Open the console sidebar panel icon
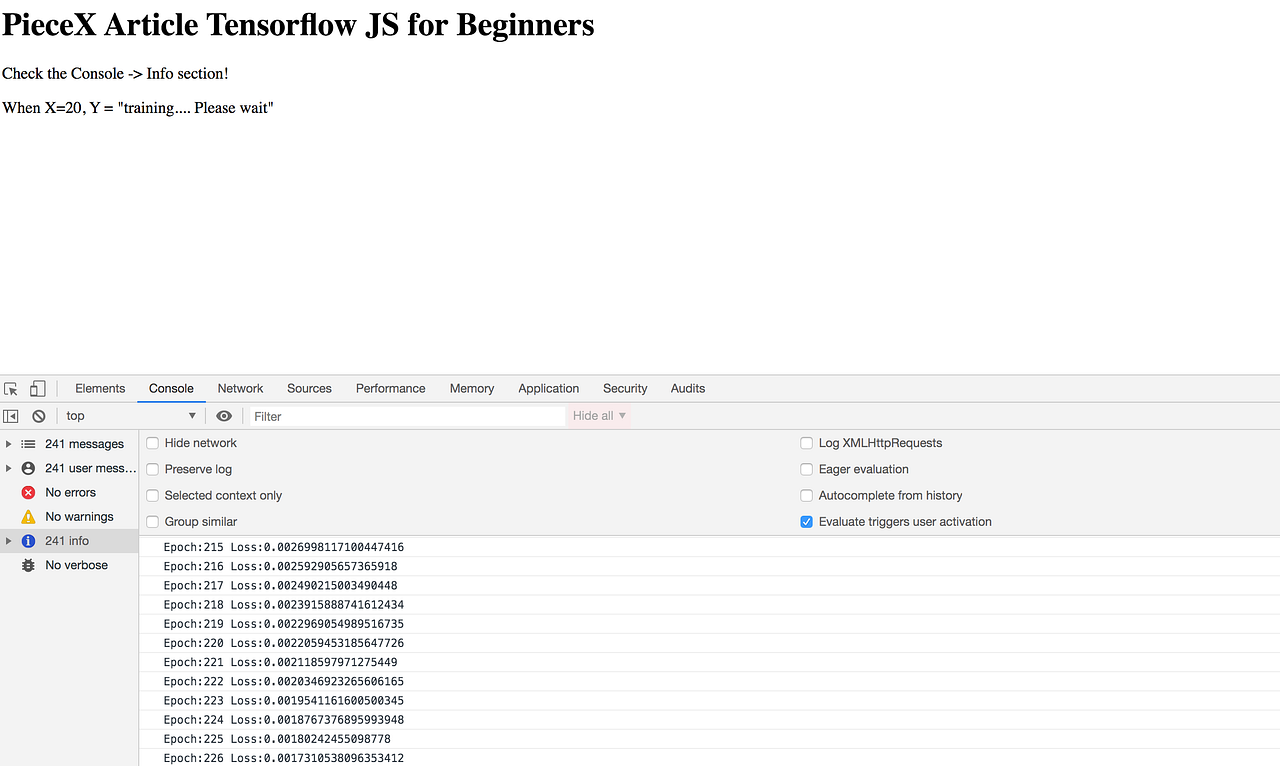The image size is (1280, 766). pos(11,415)
